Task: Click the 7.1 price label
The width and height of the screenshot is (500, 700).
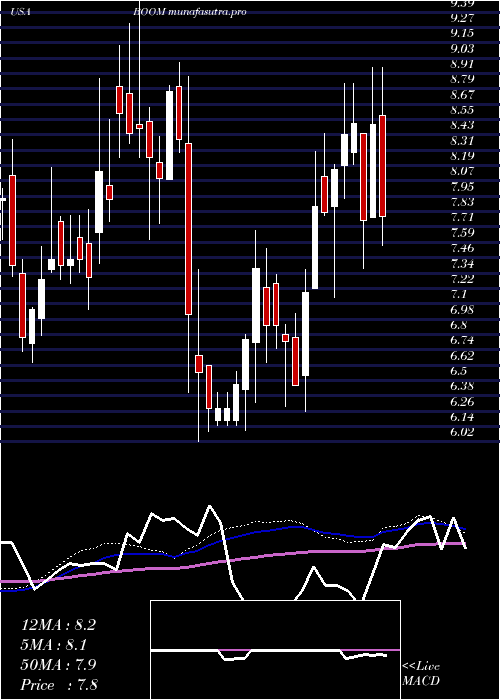Action: pos(459,294)
